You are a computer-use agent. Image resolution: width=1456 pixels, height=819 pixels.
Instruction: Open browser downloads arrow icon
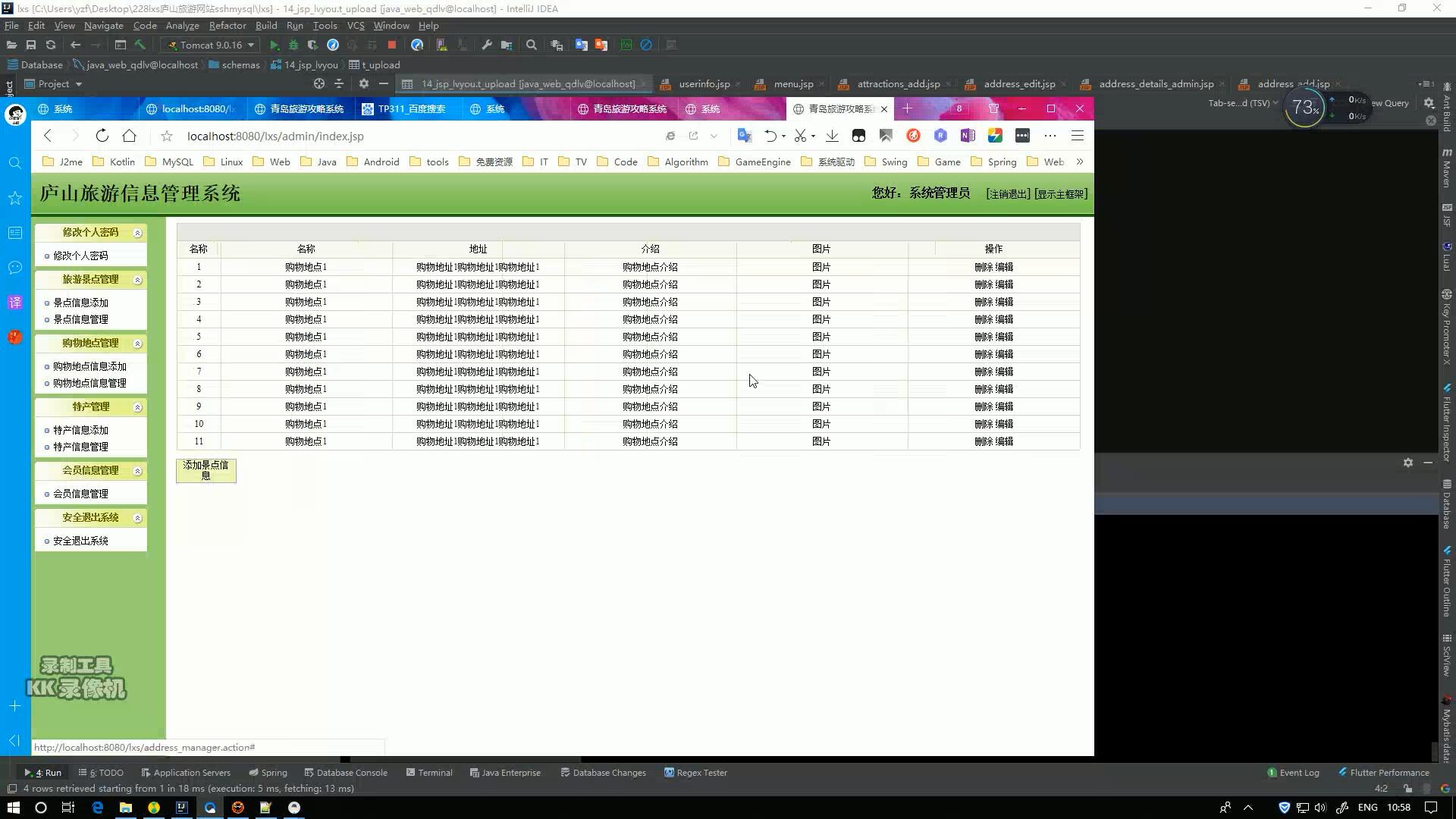832,136
